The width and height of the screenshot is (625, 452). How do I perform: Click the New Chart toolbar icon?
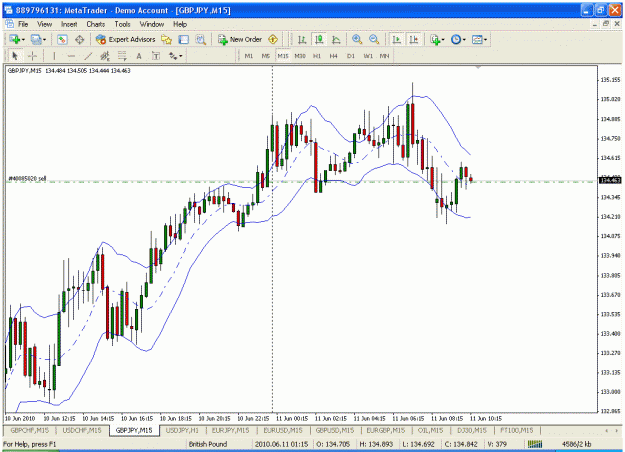(15, 39)
